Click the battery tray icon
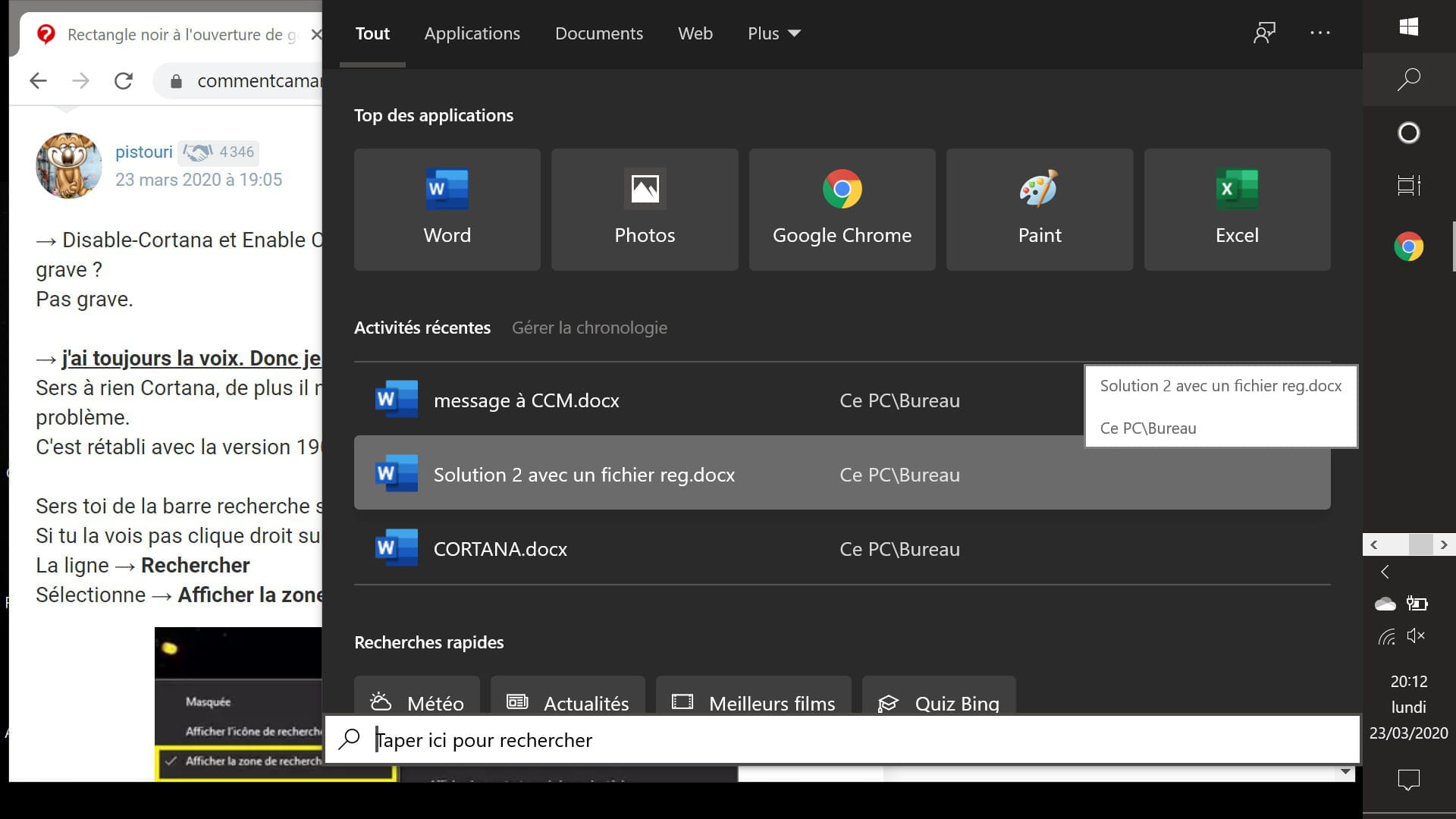 tap(1417, 604)
